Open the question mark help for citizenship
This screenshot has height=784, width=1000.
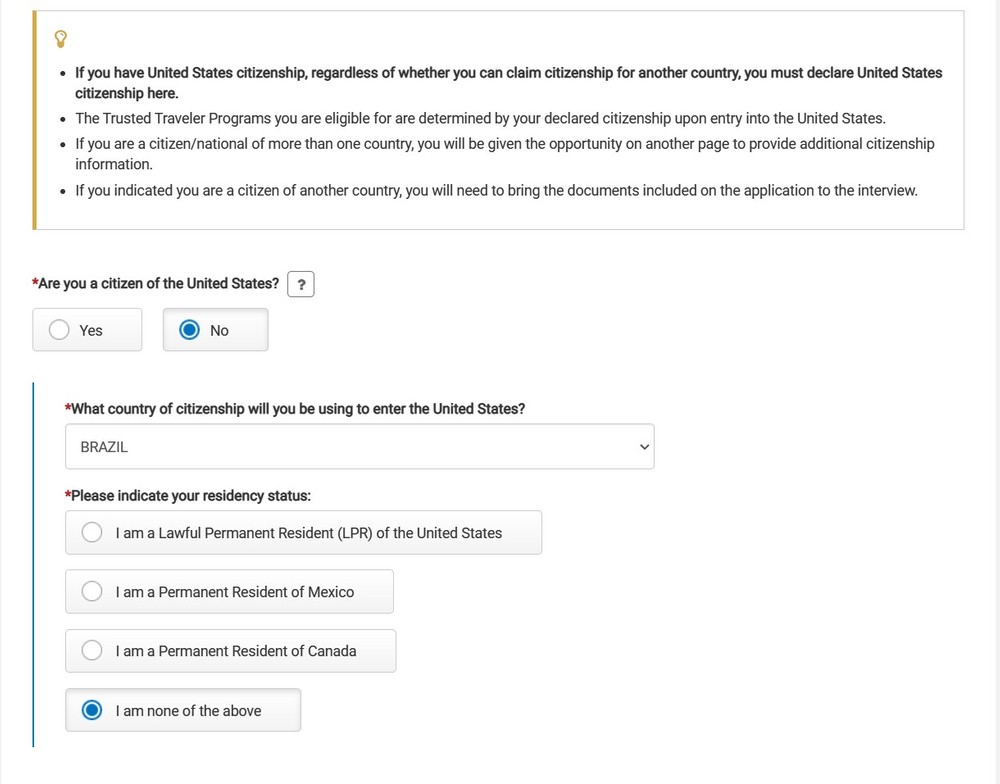[x=301, y=284]
